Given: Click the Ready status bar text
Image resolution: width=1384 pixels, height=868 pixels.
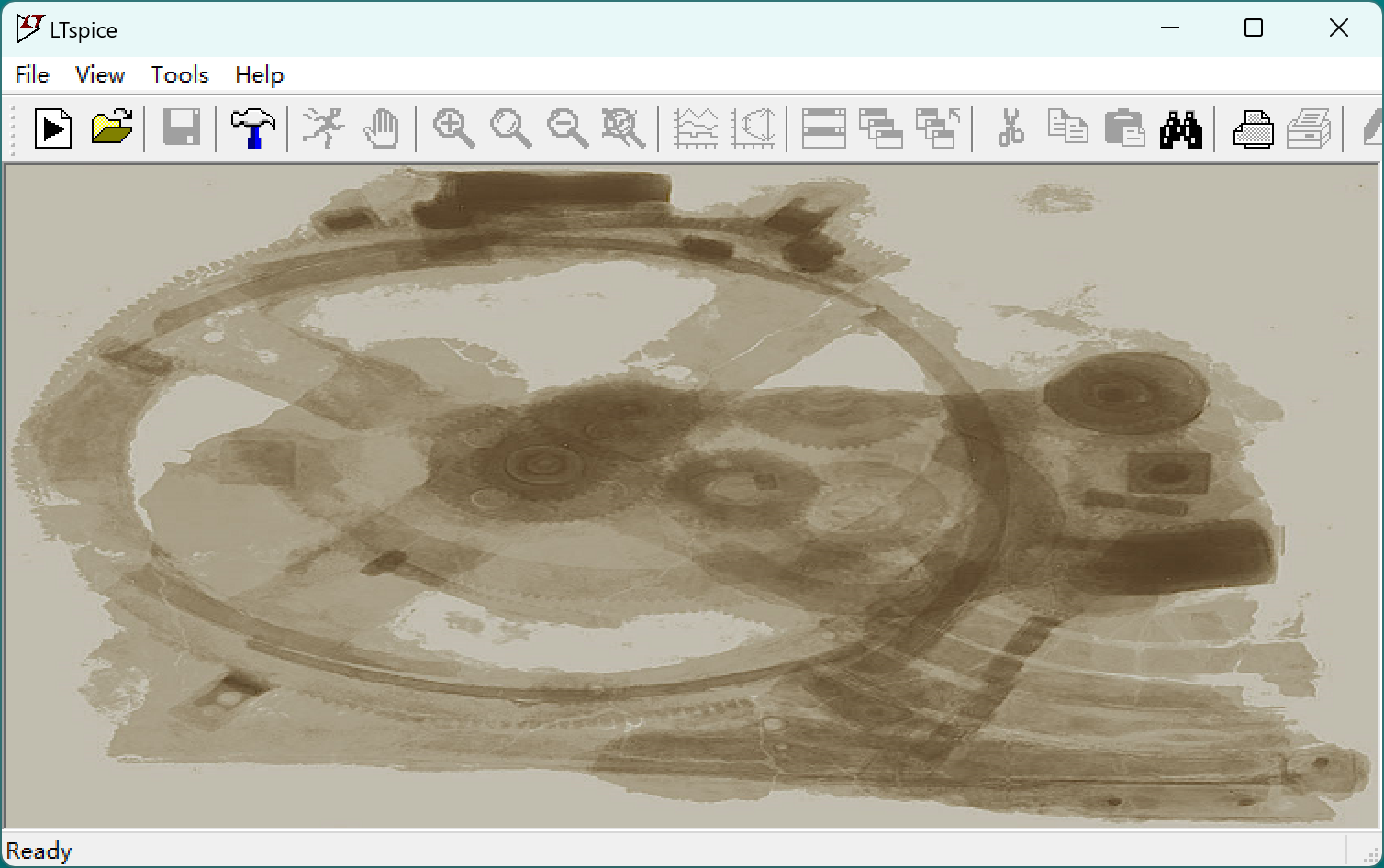Looking at the screenshot, I should (39, 851).
